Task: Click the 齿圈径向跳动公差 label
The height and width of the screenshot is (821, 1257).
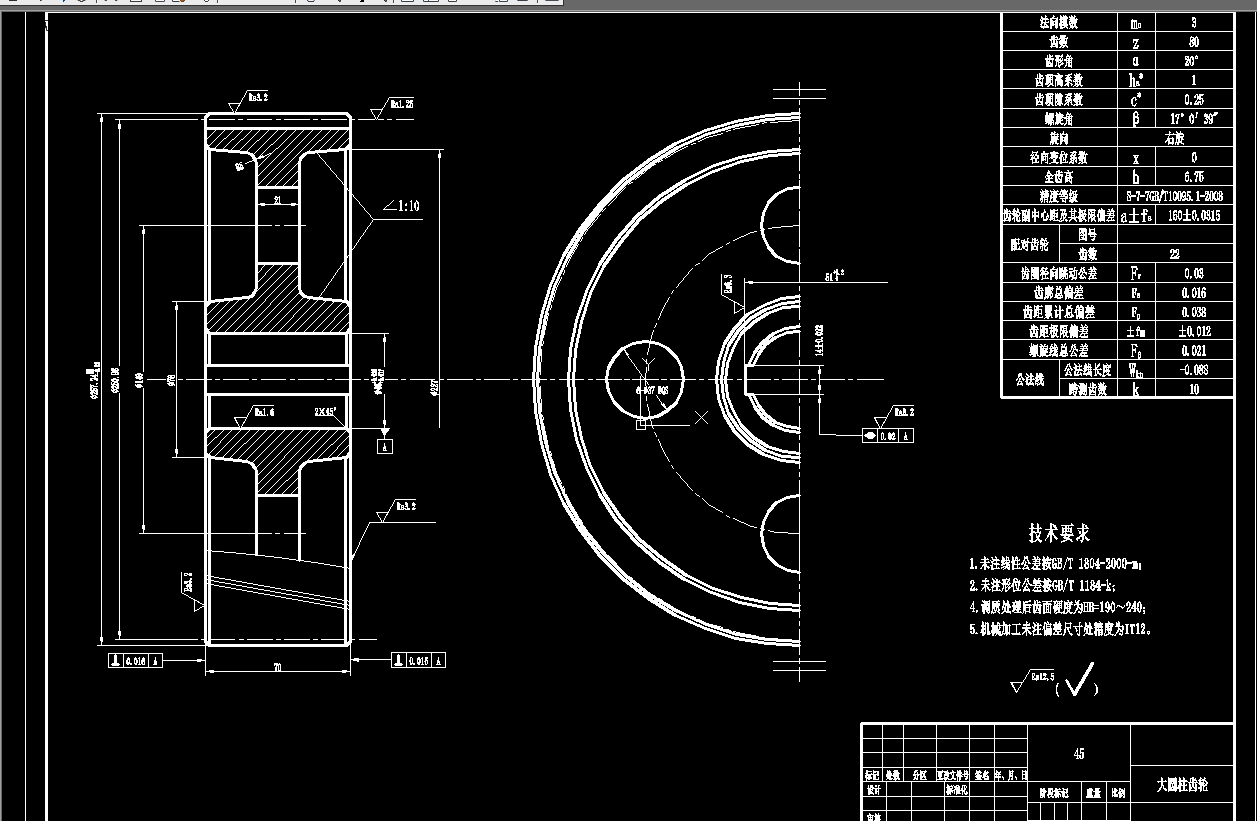Action: click(x=1058, y=272)
